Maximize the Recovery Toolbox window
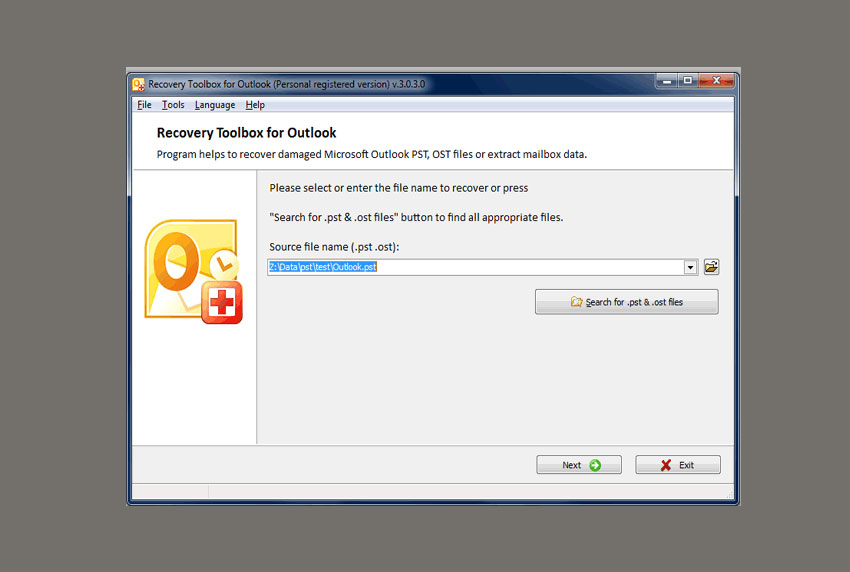850x572 pixels. click(x=687, y=81)
